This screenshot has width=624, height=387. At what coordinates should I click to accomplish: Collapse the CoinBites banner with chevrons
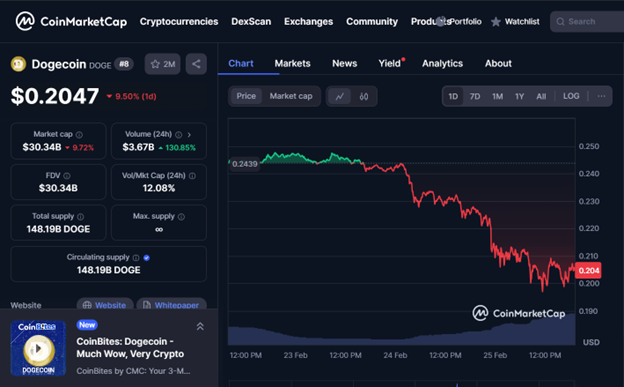(x=200, y=326)
